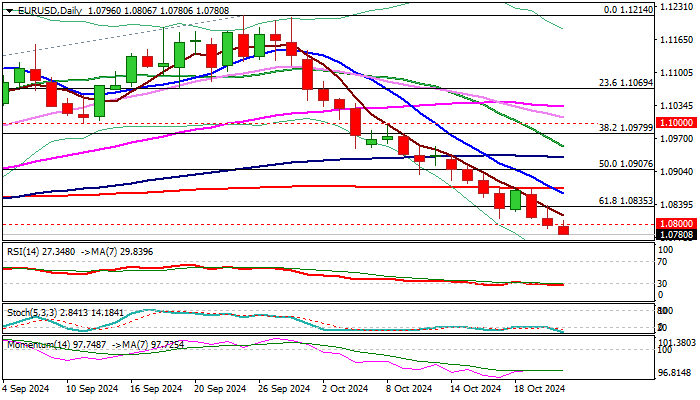Click the red 1.08000 price level tag
The image size is (700, 400).
click(676, 224)
